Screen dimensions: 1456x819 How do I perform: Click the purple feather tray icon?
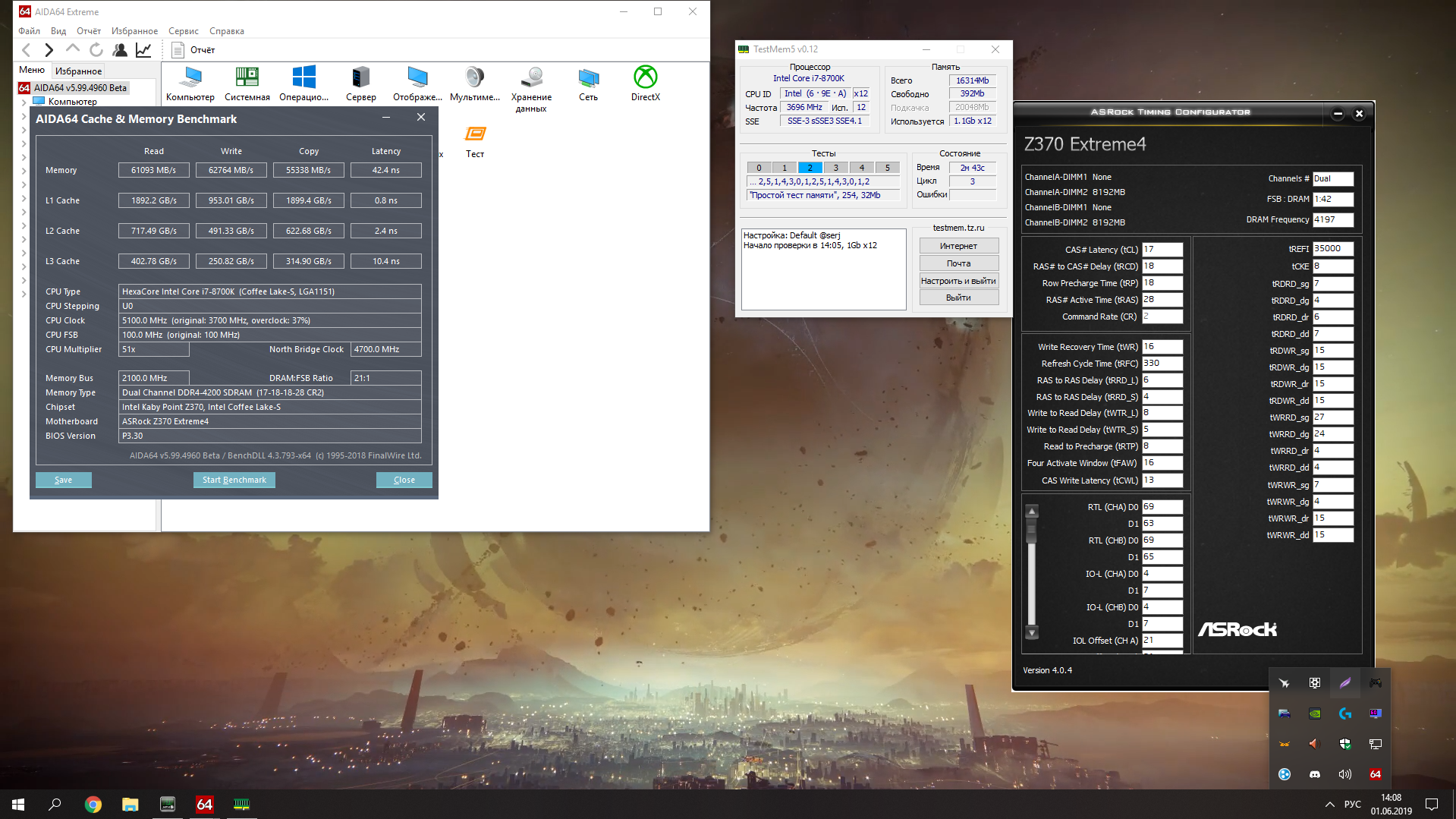(1345, 683)
